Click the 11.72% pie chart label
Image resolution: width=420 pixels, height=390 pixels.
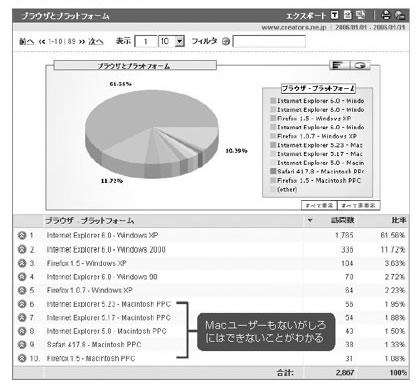[x=112, y=181]
